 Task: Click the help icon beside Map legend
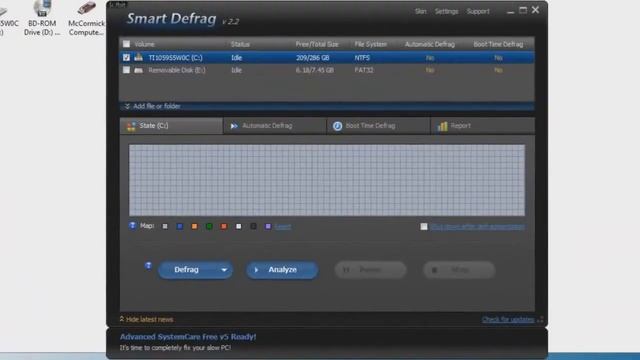pos(133,225)
